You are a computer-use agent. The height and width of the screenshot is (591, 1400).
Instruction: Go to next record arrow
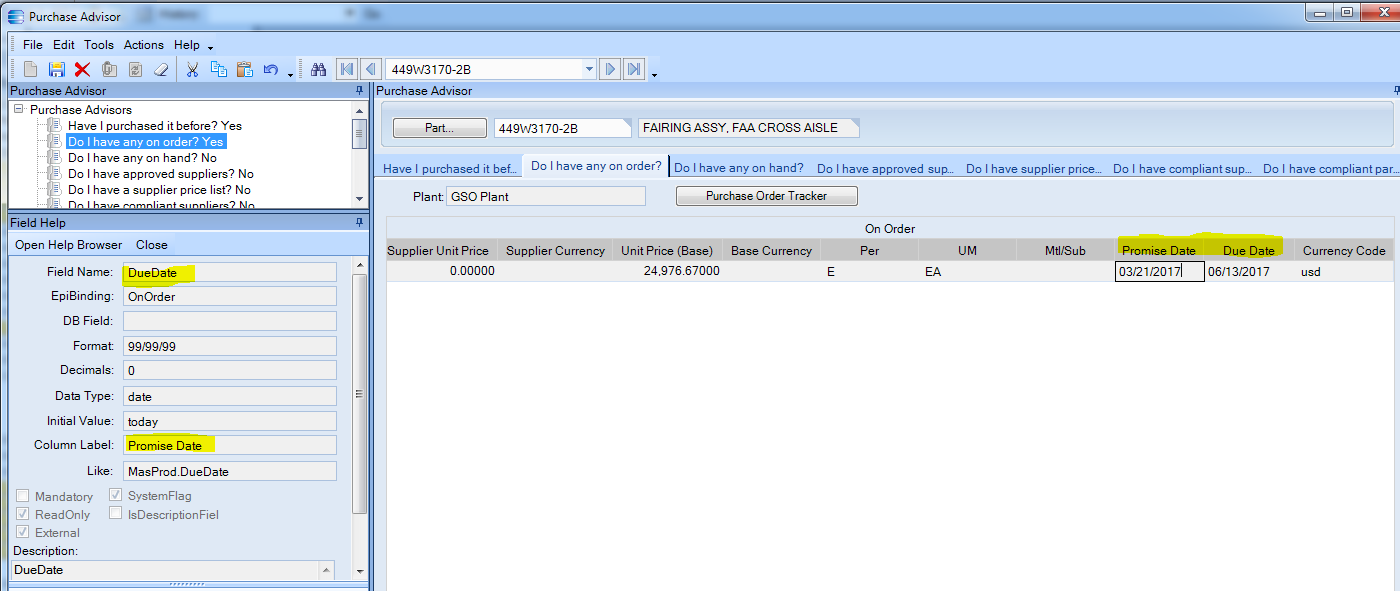pos(609,69)
